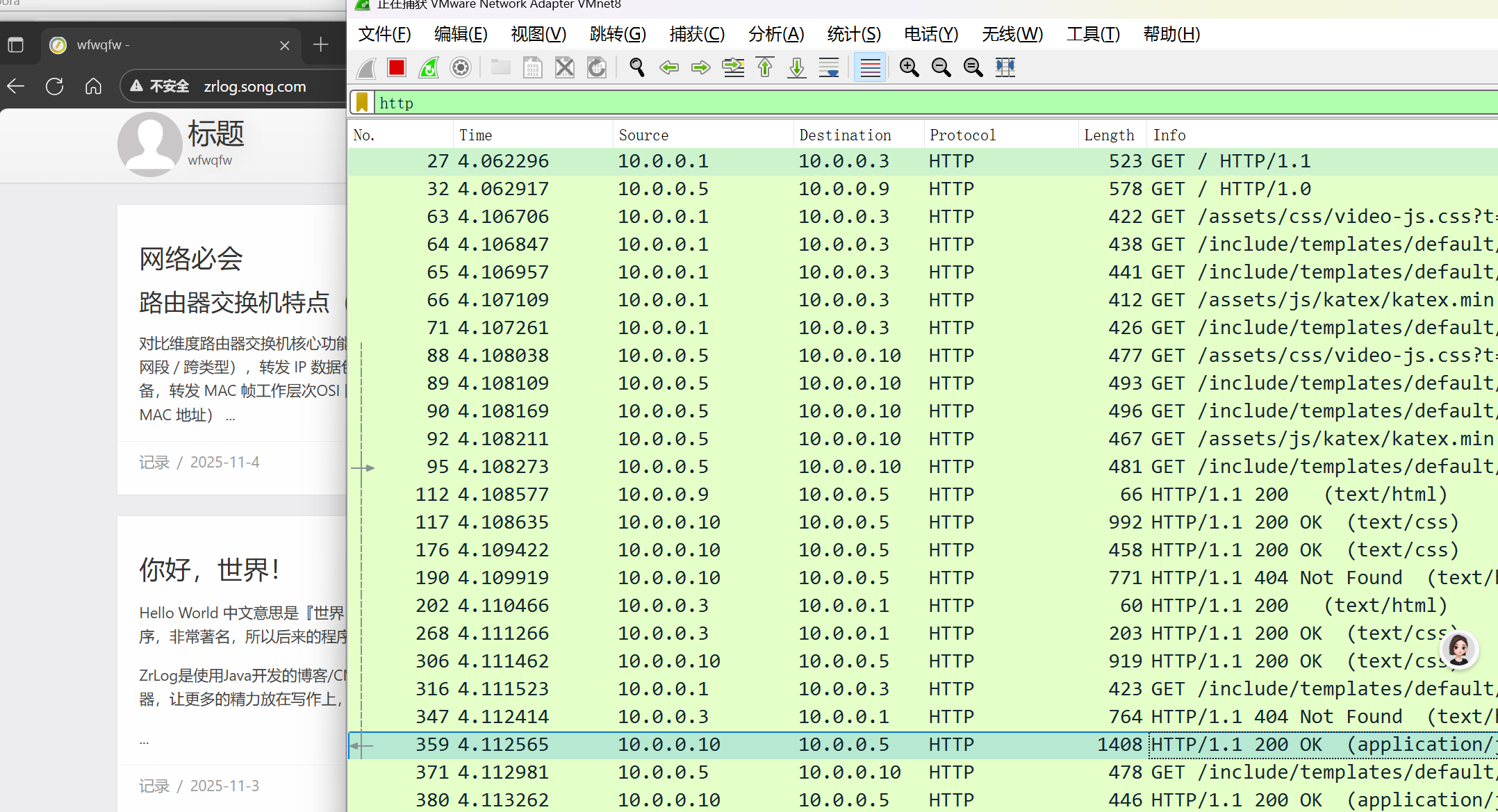Stop the running packet capture
This screenshot has height=812, width=1498.
click(397, 67)
